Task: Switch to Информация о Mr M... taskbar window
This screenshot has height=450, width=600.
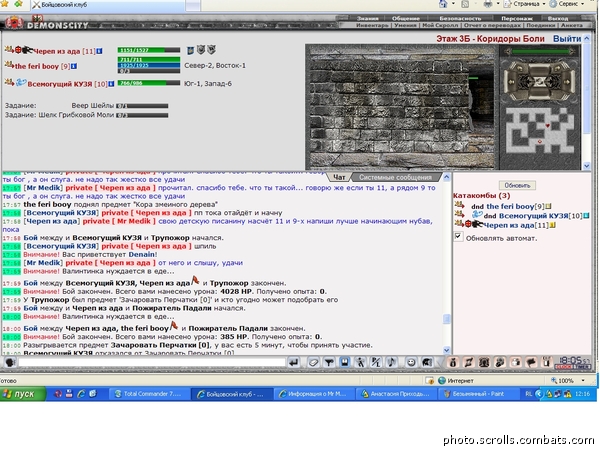Action: pos(313,394)
